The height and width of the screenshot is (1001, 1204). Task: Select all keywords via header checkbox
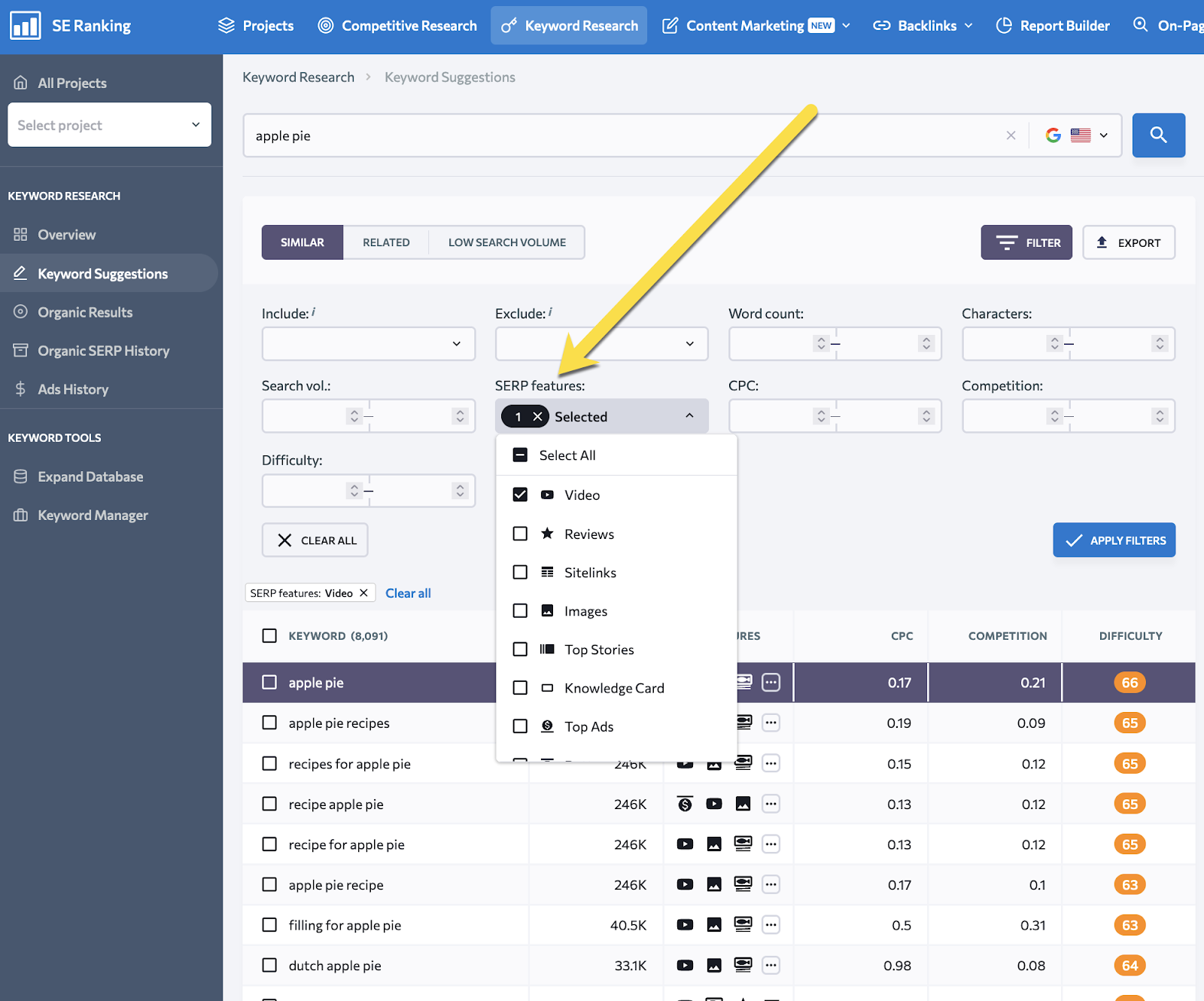(x=269, y=635)
